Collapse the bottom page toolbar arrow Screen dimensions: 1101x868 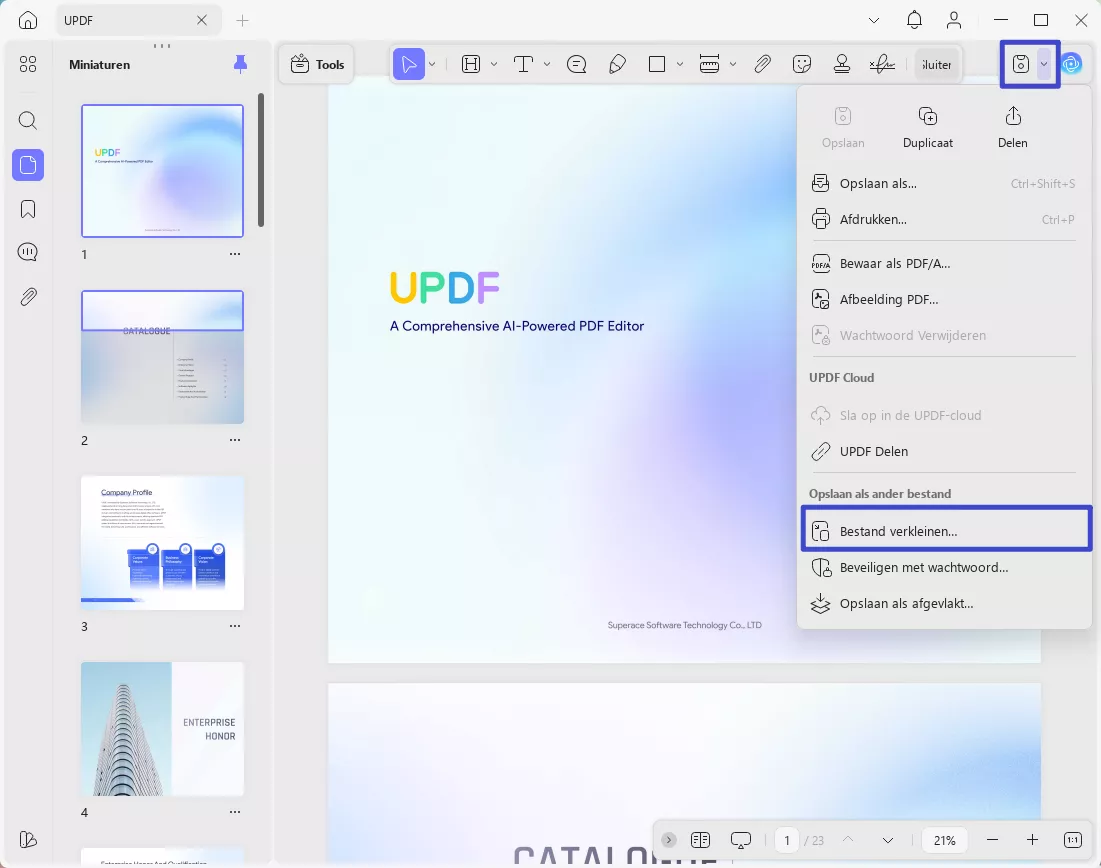pyautogui.click(x=668, y=839)
